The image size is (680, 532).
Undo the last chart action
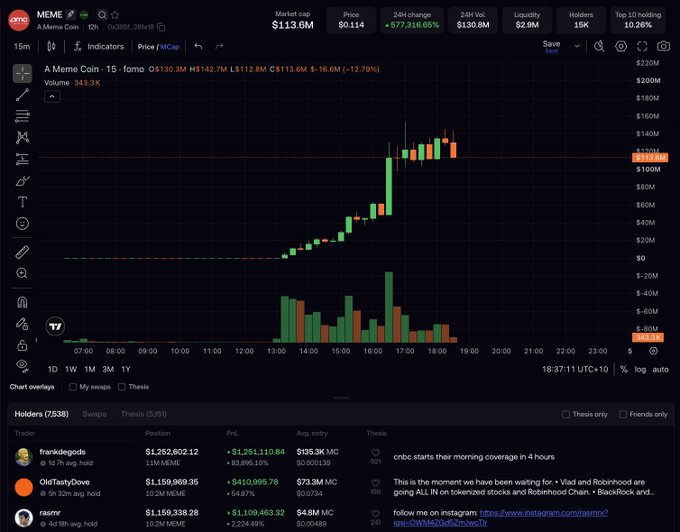[x=198, y=46]
